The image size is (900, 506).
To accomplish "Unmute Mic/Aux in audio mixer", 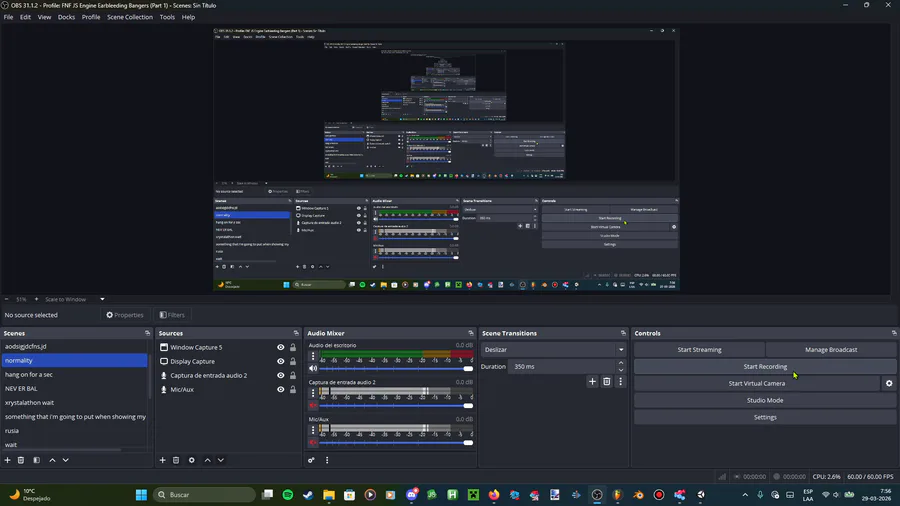I will click(313, 442).
